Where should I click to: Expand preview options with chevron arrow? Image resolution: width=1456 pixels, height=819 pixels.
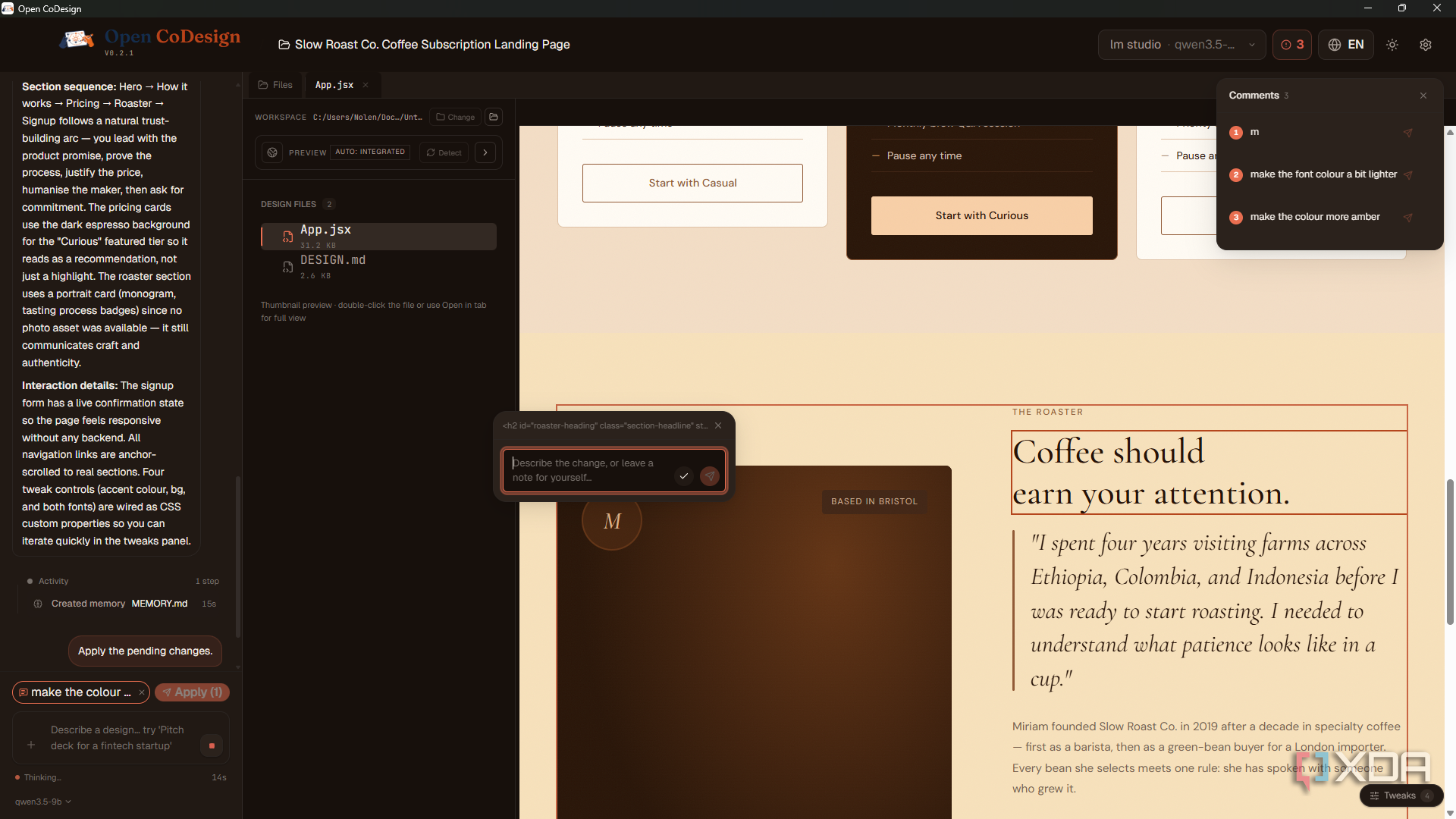[x=485, y=152]
